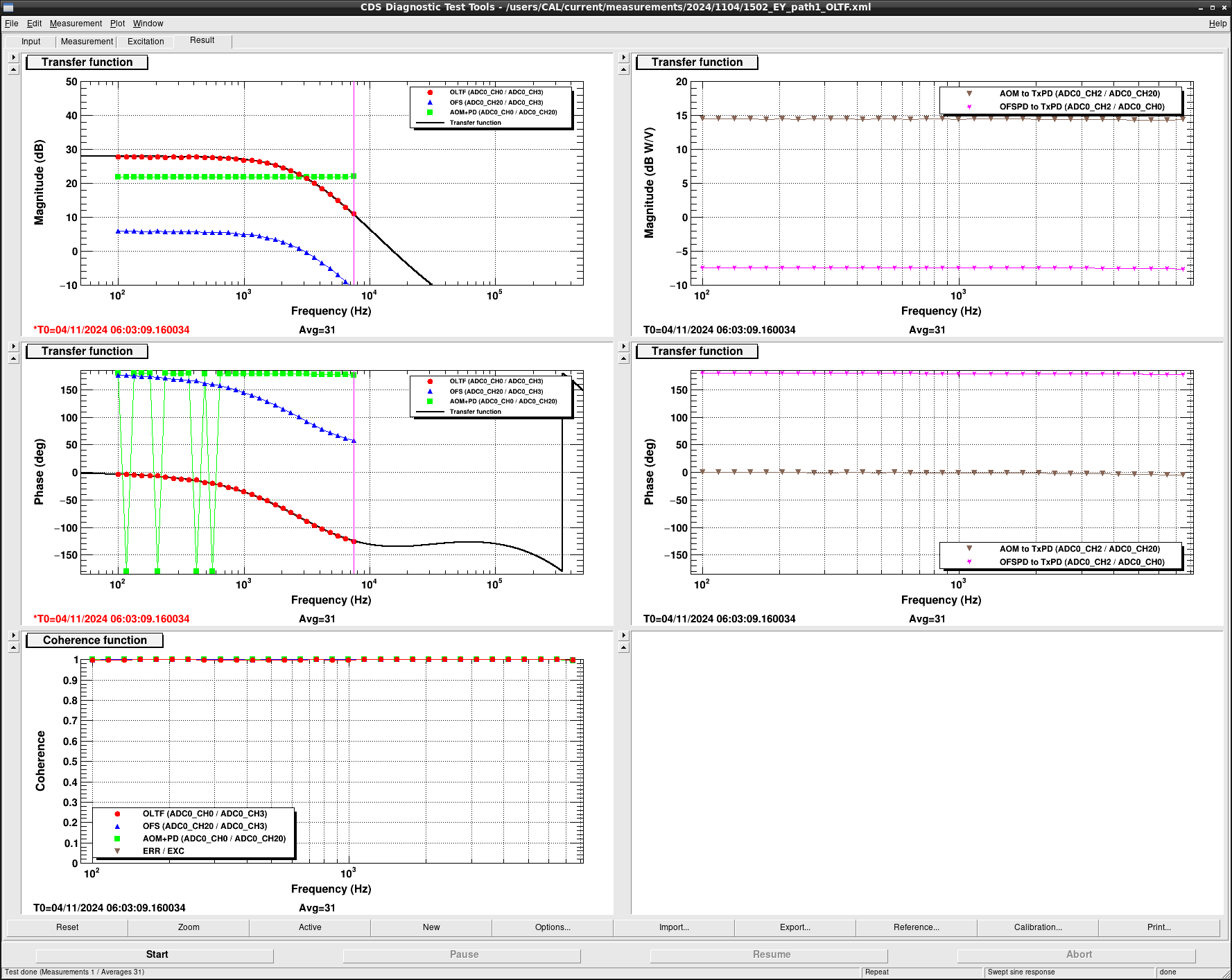
Task: Click up-arrow beside AOM to TxPD phase plot
Action: 623,359
